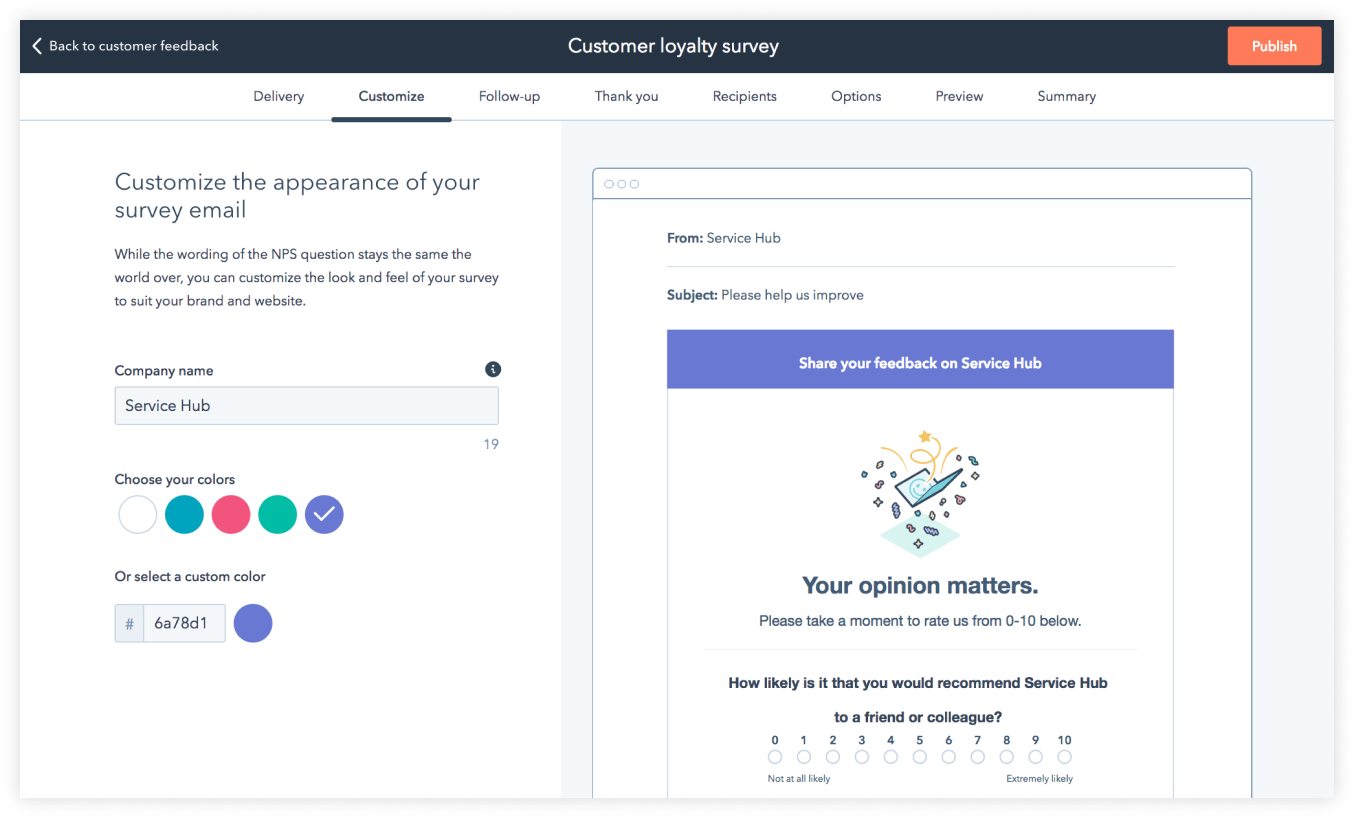Switch to the Options tab
The width and height of the screenshot is (1354, 818).
(x=855, y=96)
